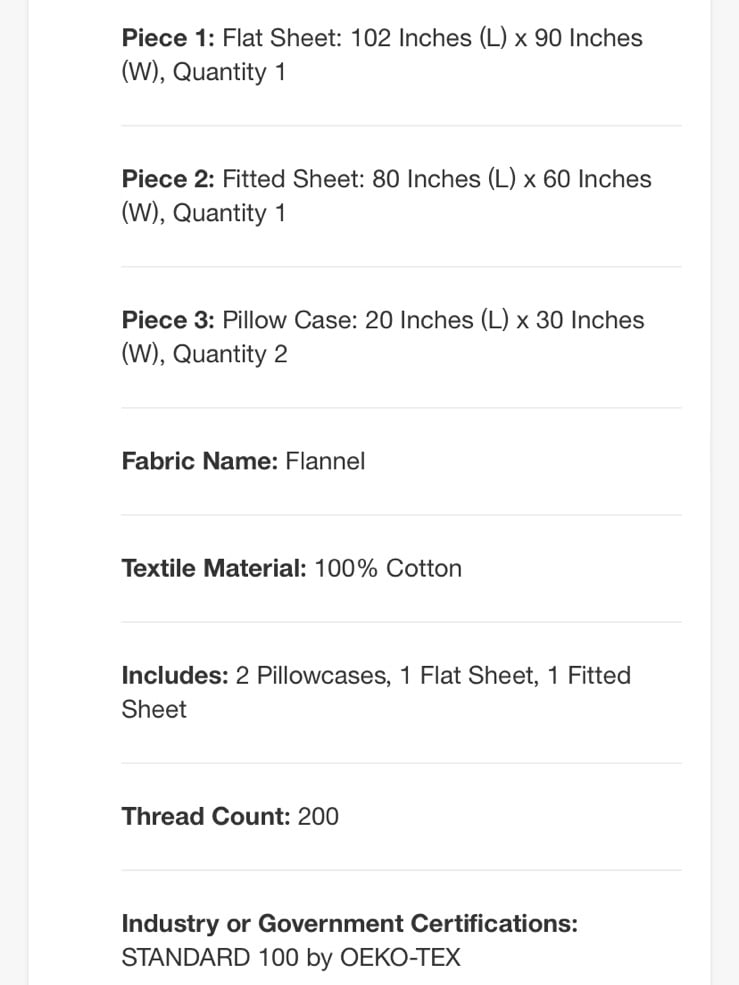Click the Piece 2 label

[168, 179]
